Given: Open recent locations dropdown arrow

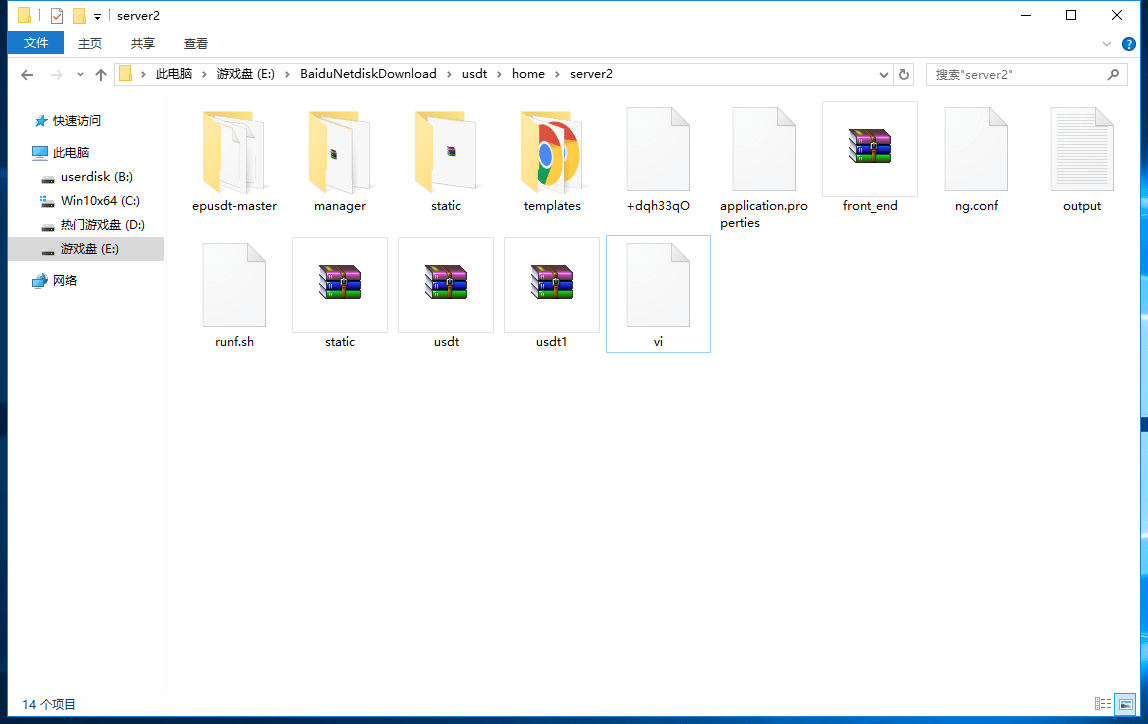Looking at the screenshot, I should (x=80, y=75).
